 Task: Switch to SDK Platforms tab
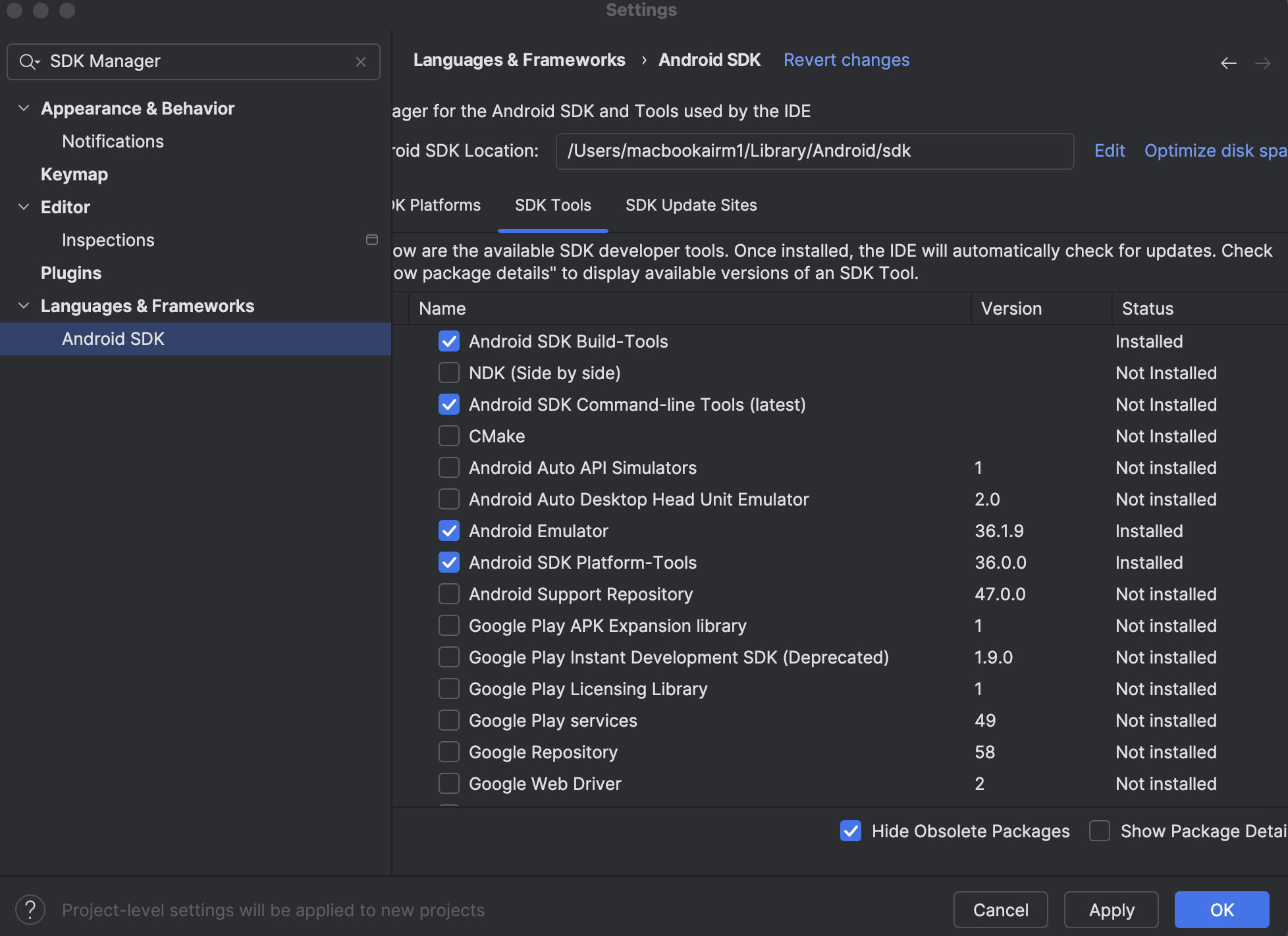439,205
